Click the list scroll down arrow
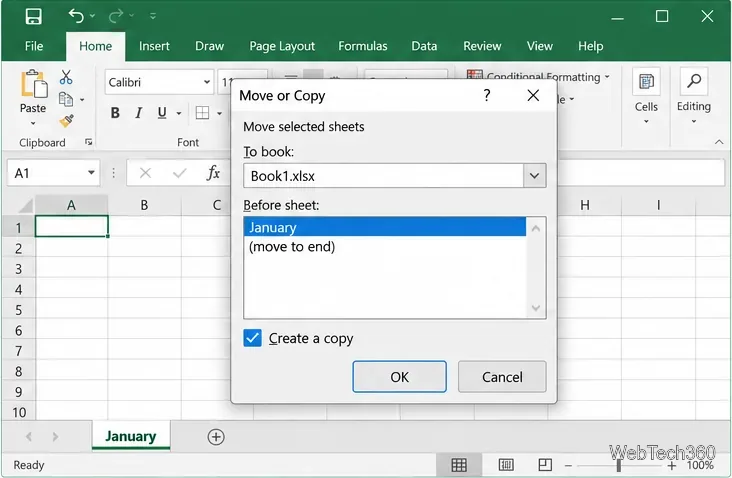Screen dimensions: 732x478 pyautogui.click(x=536, y=308)
